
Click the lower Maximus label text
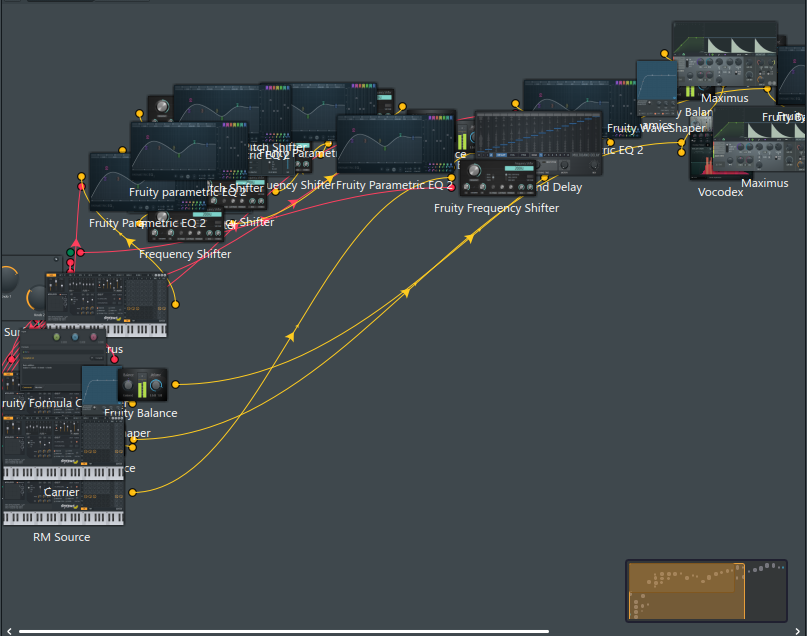click(764, 183)
